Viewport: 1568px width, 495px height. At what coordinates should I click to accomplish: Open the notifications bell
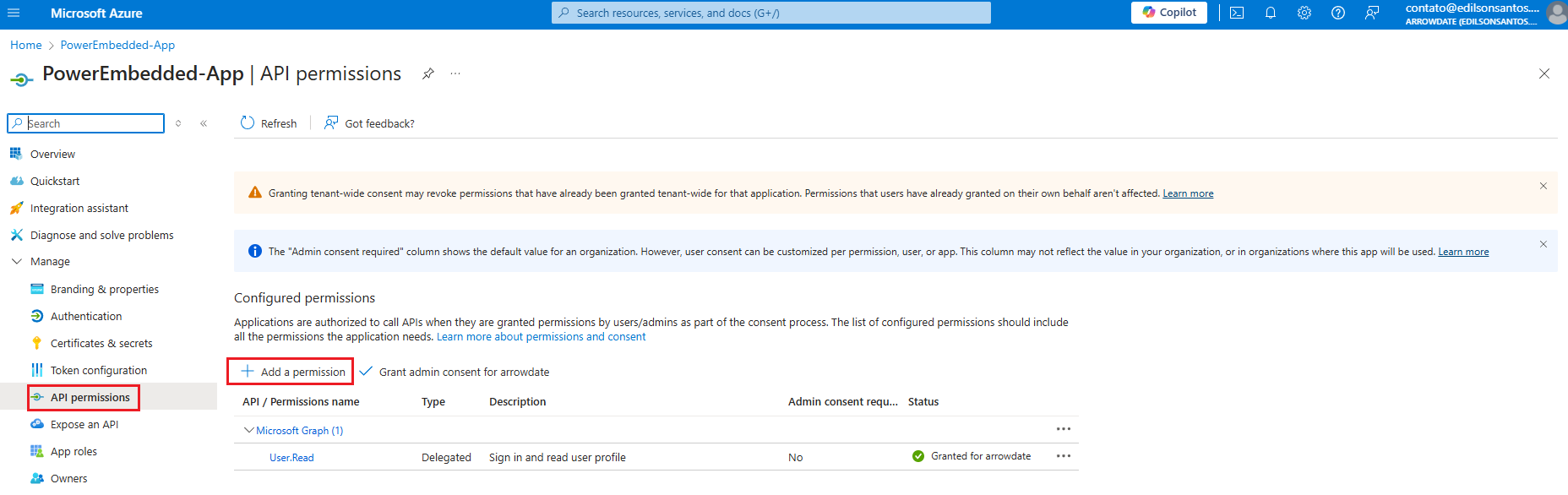pyautogui.click(x=1271, y=13)
